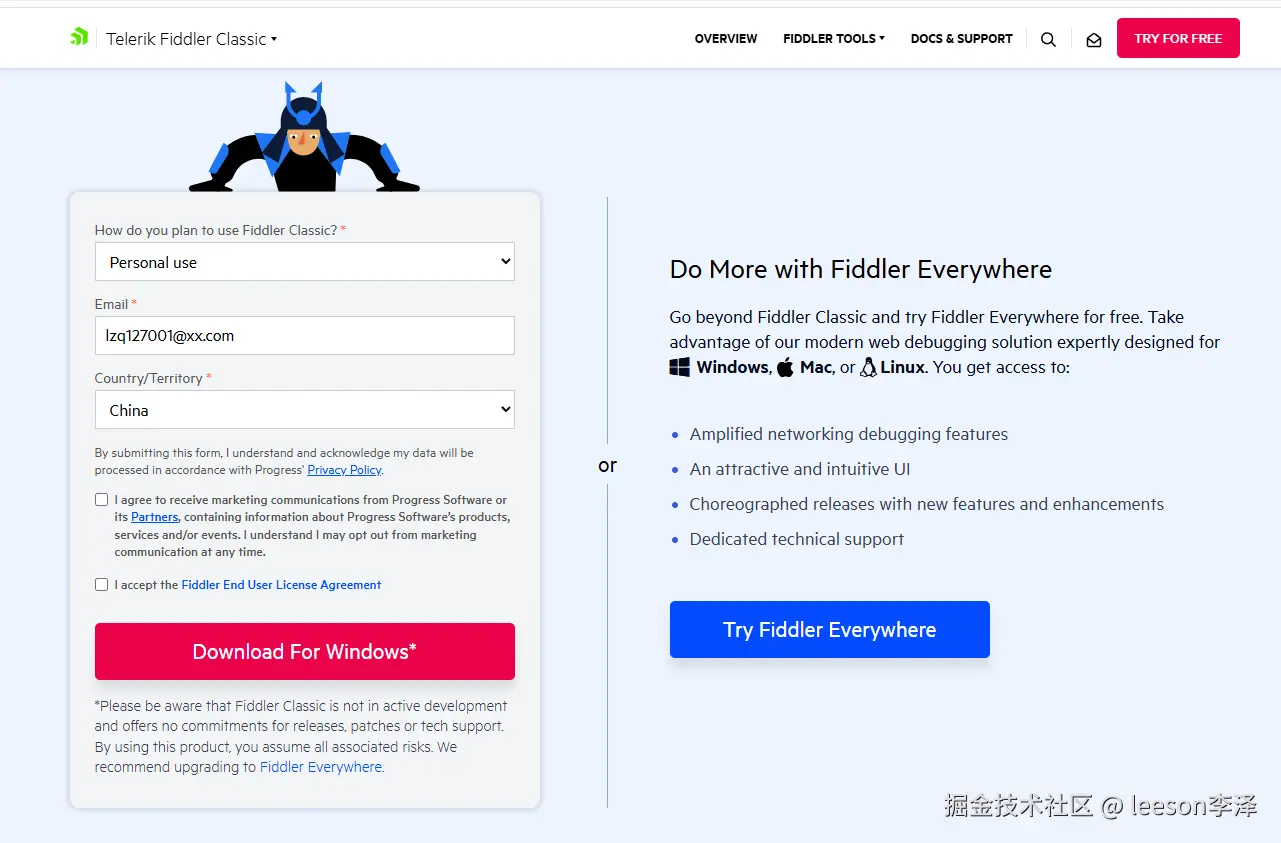Open the China country dropdown

(305, 410)
